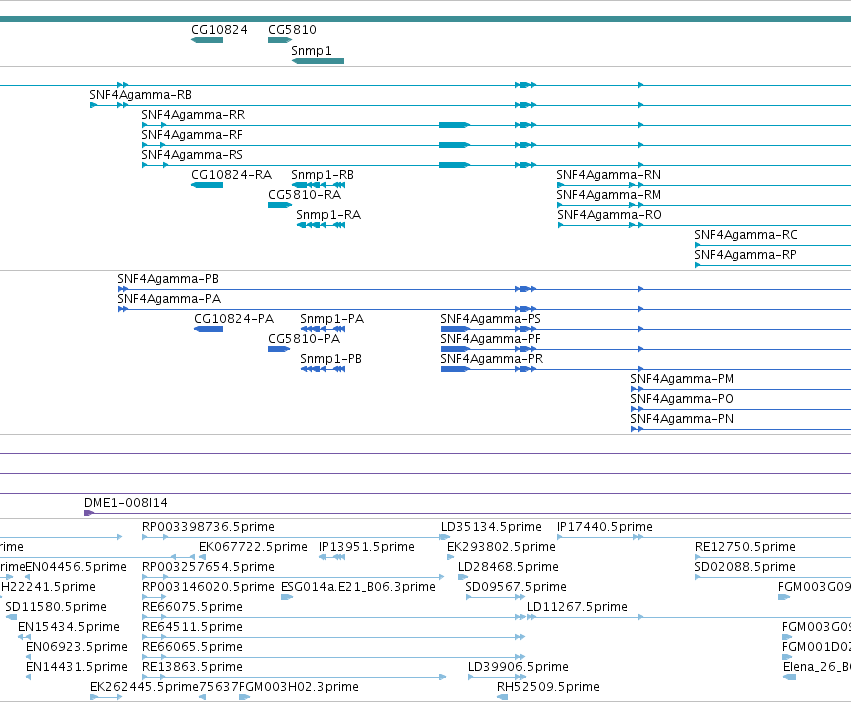Select the Snmp1 gene feature bar
851x702 pixels.
(x=318, y=61)
